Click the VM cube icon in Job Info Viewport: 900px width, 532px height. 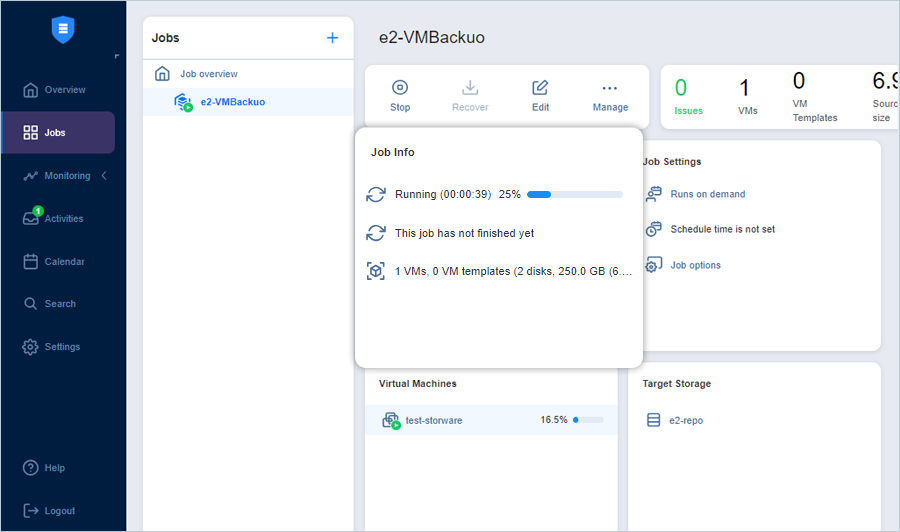pos(376,271)
